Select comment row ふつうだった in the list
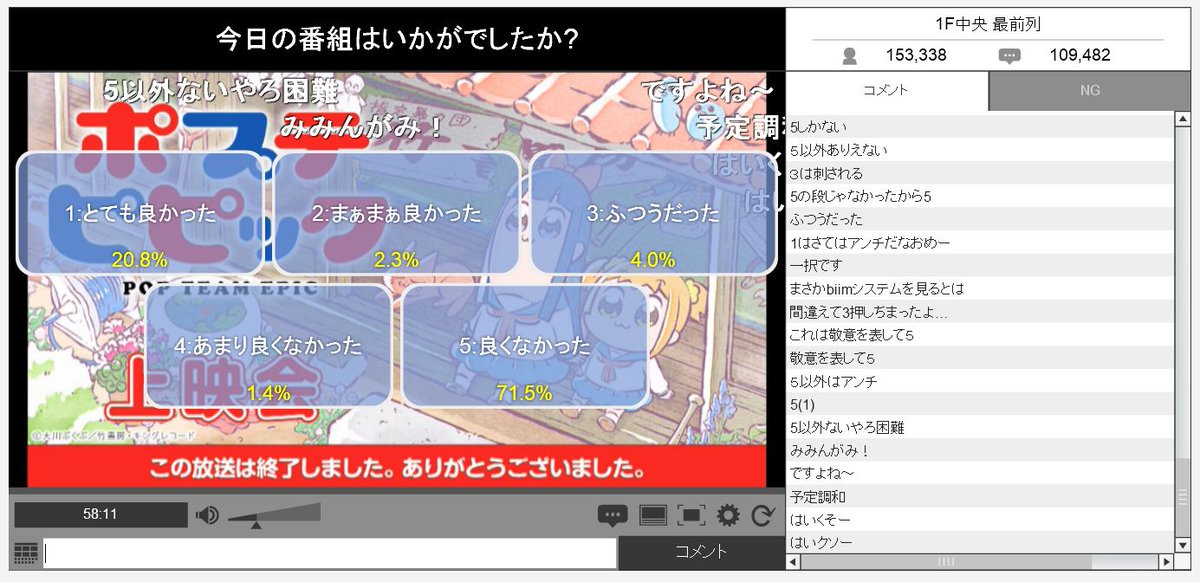The image size is (1200, 582). coord(980,219)
